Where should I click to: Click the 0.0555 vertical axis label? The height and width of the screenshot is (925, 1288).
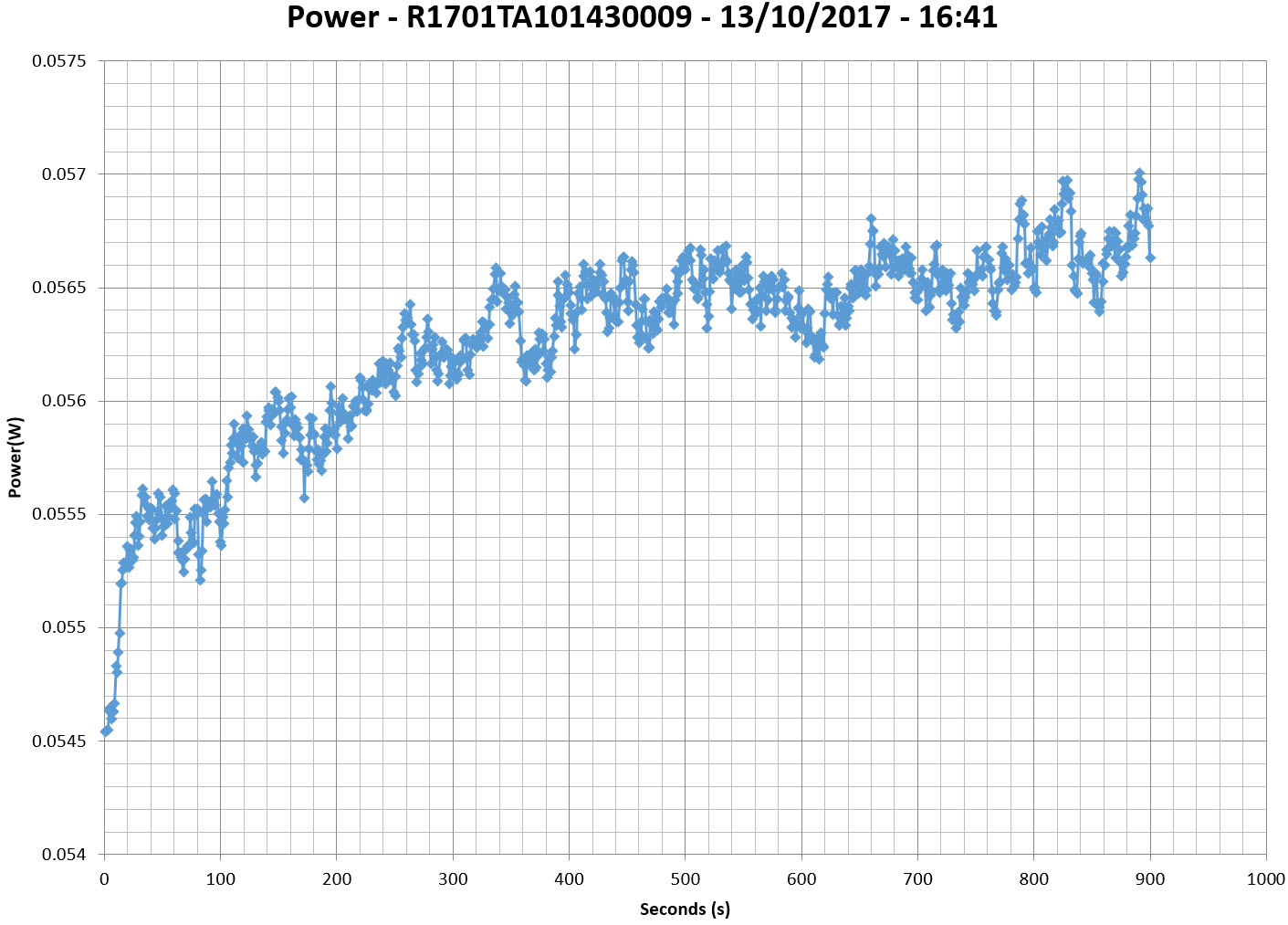click(x=59, y=514)
